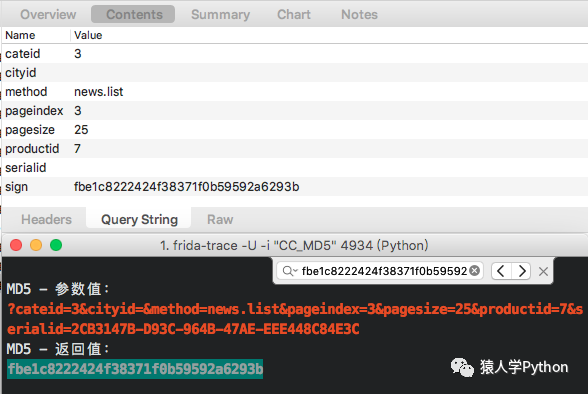Image resolution: width=588 pixels, height=394 pixels.
Task: Go to next search match
Action: [521, 271]
